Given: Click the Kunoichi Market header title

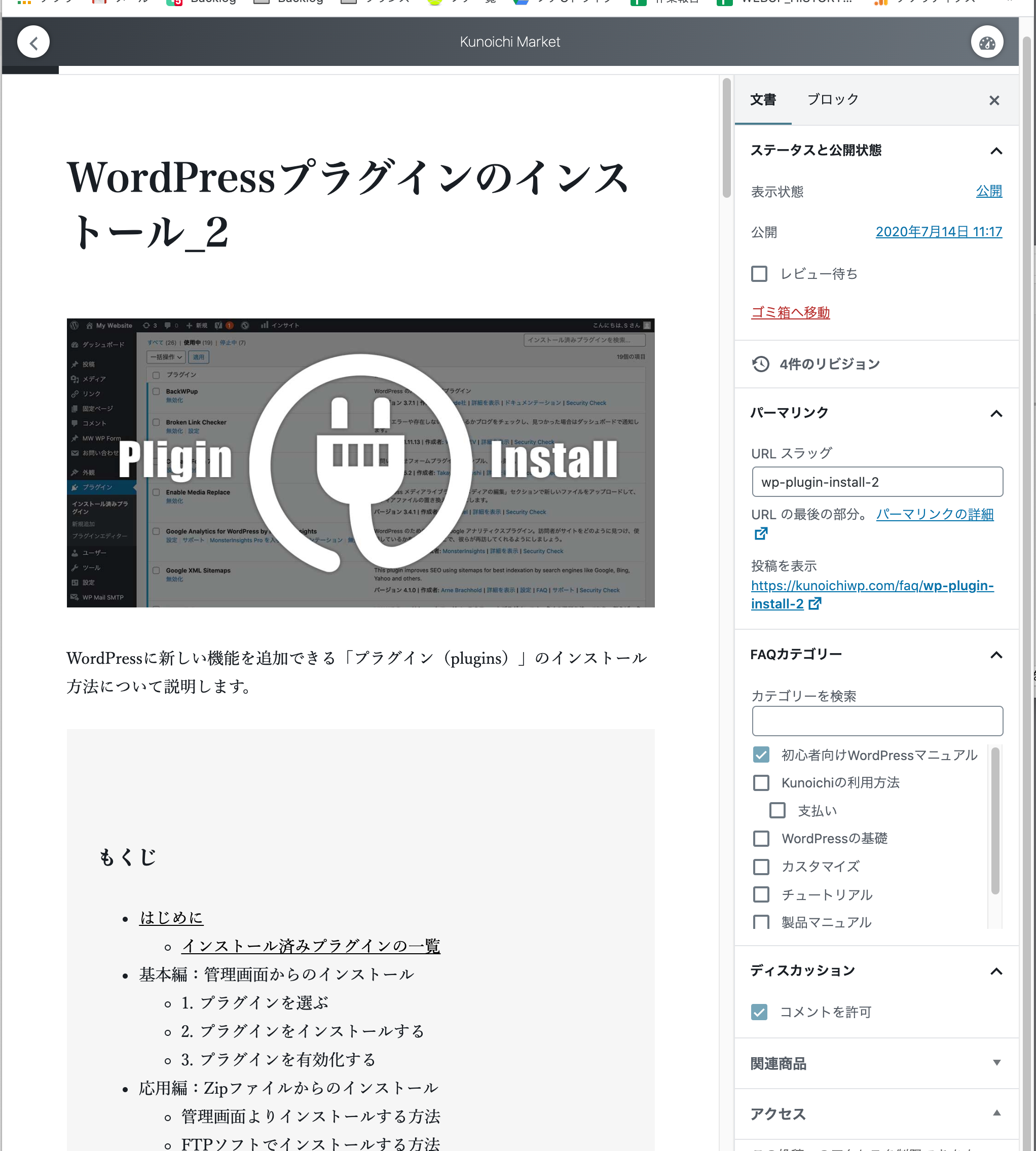Looking at the screenshot, I should [x=509, y=42].
